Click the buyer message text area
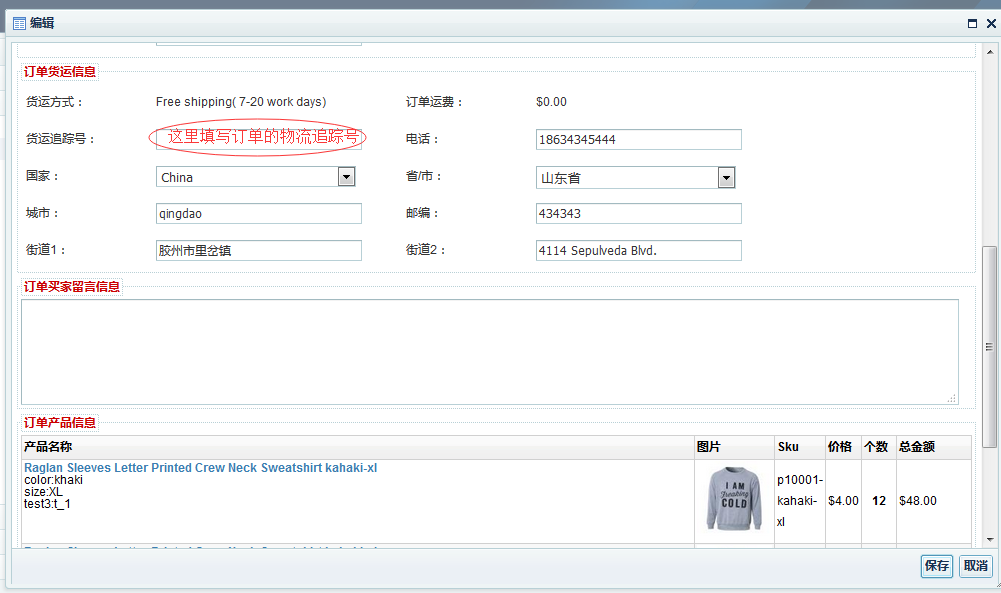This screenshot has height=593, width=1001. pos(490,352)
